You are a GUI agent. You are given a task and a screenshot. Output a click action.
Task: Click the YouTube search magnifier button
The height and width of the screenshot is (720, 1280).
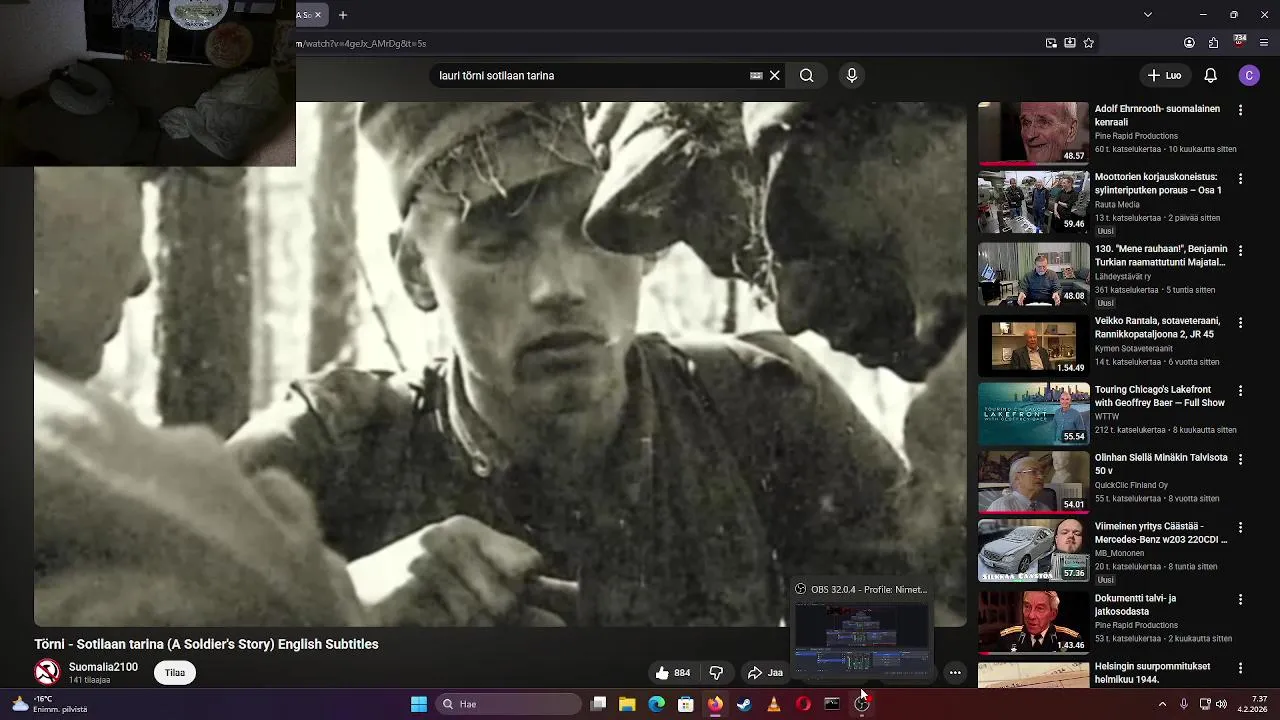pos(806,75)
